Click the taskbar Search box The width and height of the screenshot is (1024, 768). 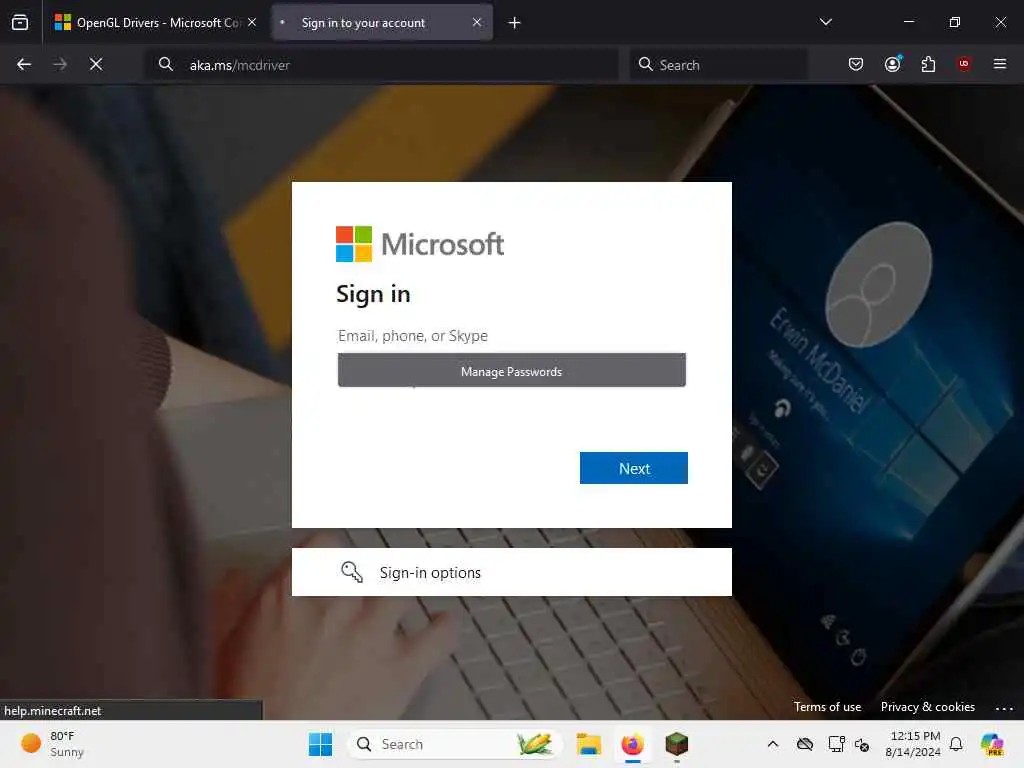click(455, 744)
